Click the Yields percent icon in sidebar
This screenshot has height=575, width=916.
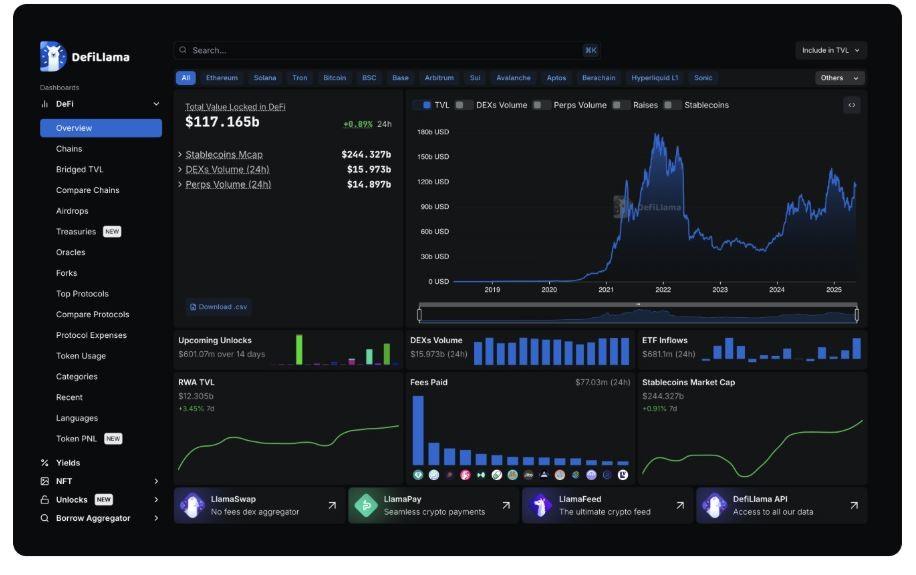[44, 463]
